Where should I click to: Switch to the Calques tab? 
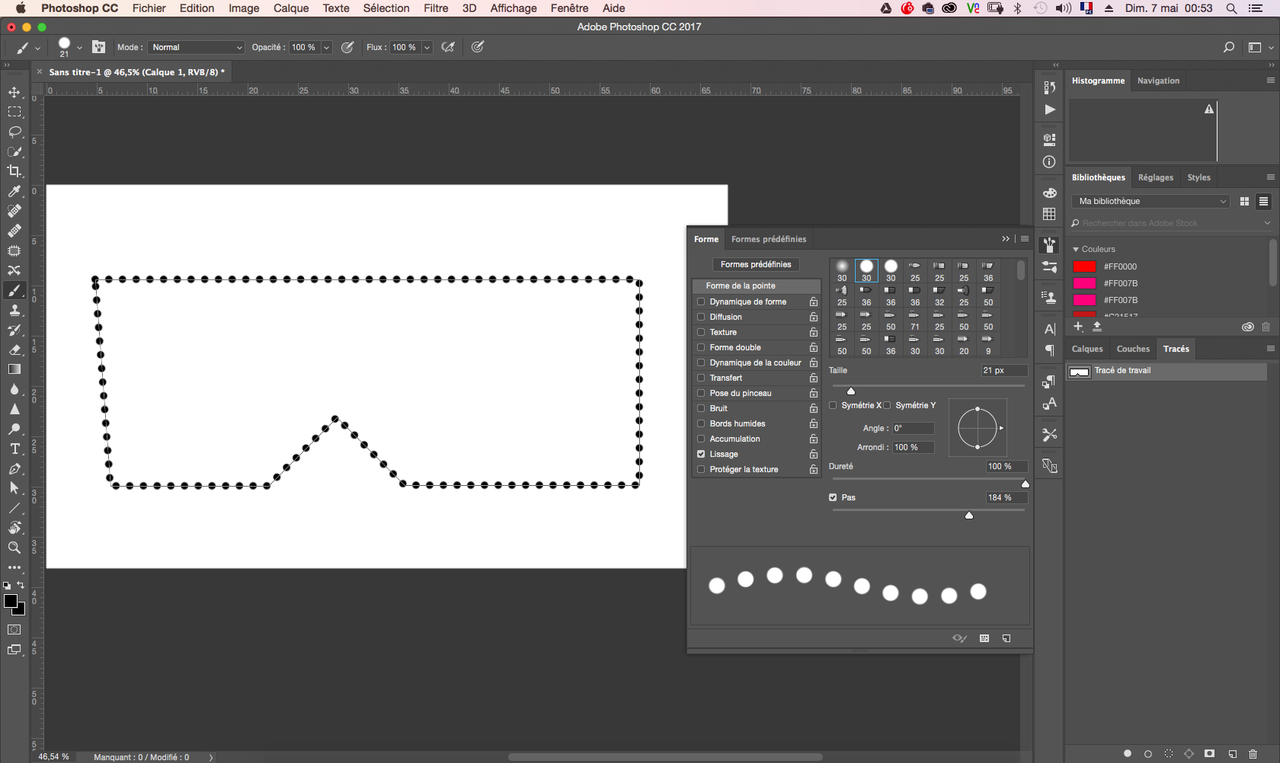[x=1087, y=349]
